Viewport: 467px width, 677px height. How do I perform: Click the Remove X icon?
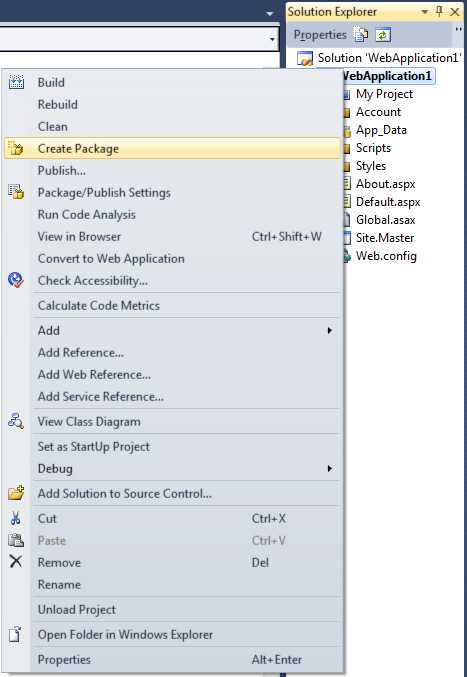(x=16, y=562)
